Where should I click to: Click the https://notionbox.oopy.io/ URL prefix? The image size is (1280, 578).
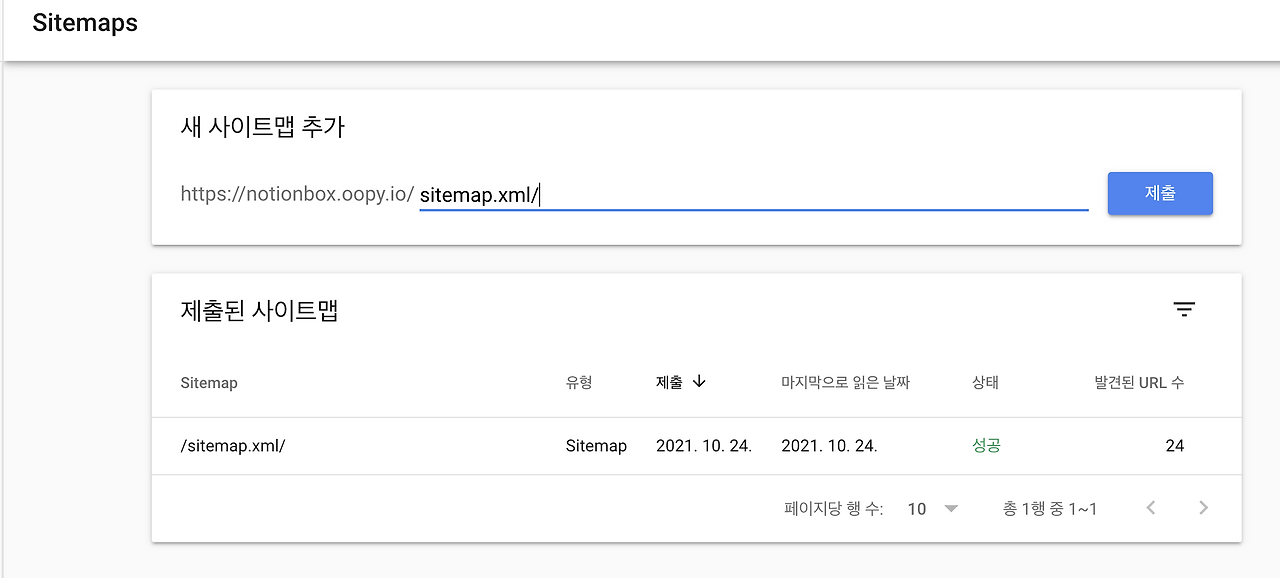pyautogui.click(x=297, y=194)
